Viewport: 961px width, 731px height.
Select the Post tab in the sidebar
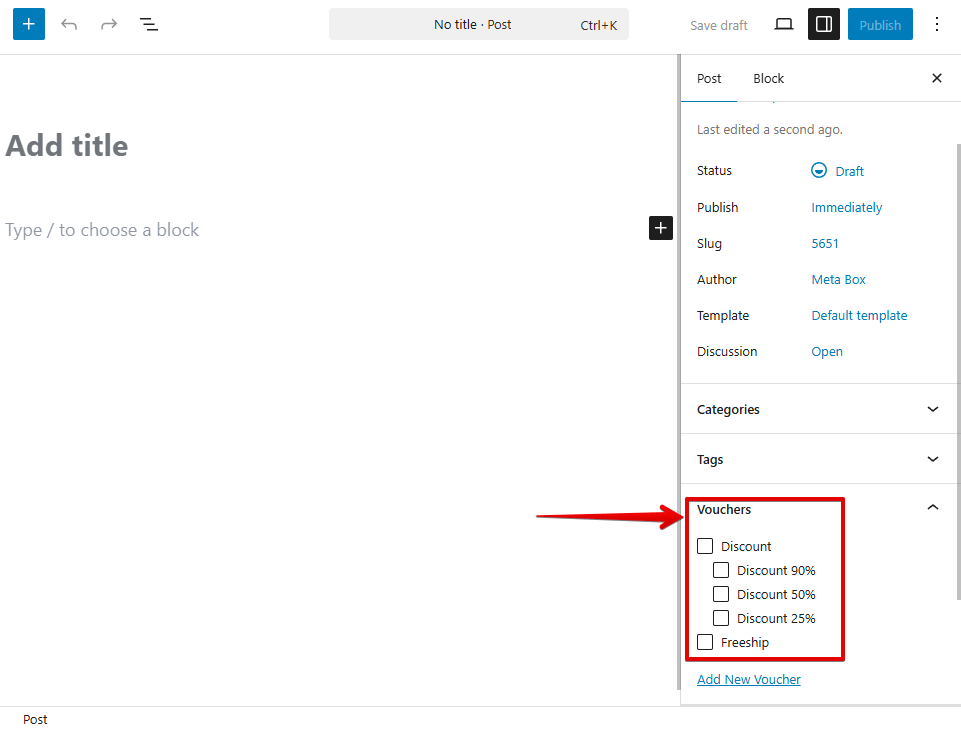click(x=709, y=78)
